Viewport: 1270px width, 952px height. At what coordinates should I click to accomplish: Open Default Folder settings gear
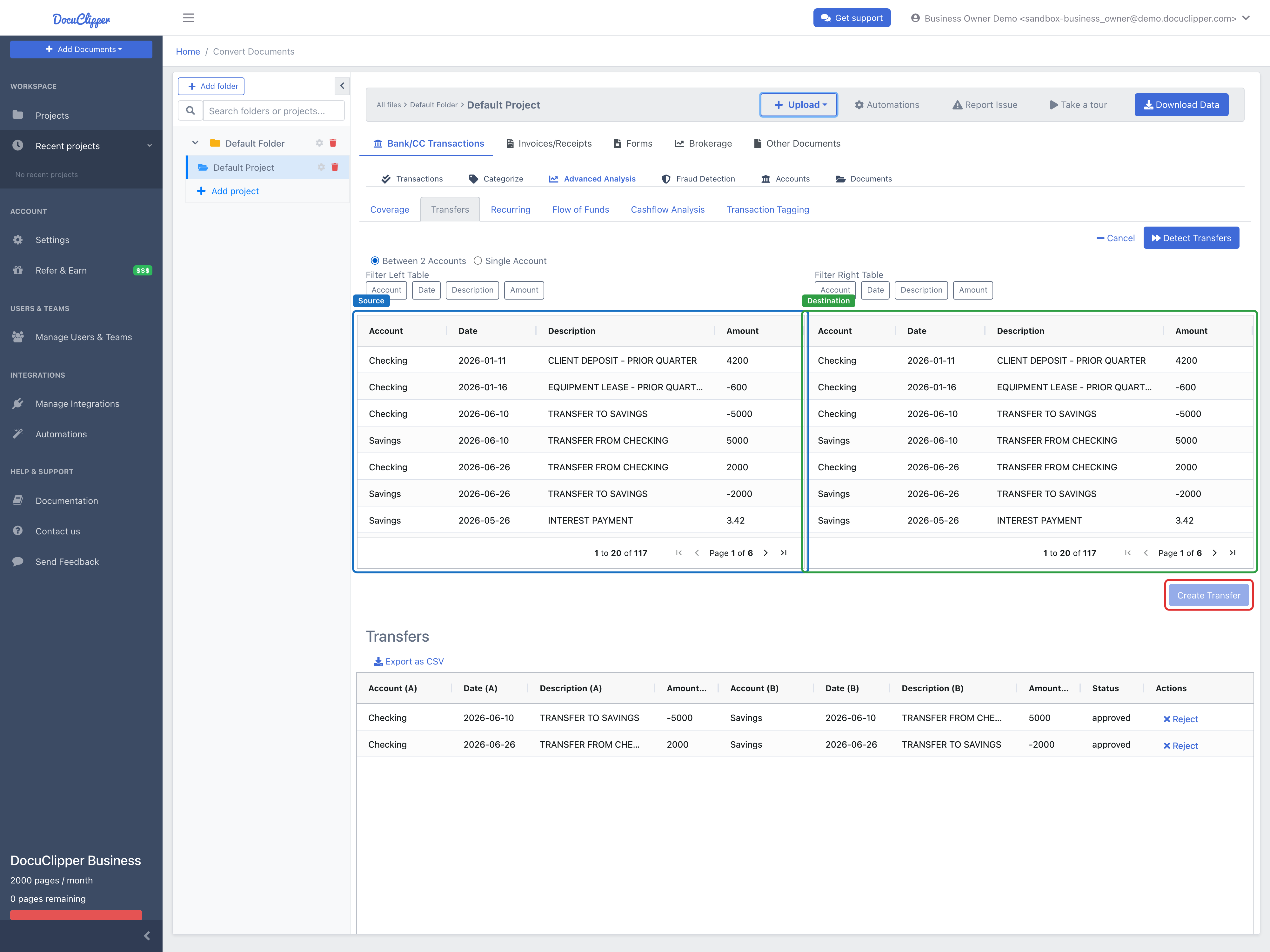point(319,143)
